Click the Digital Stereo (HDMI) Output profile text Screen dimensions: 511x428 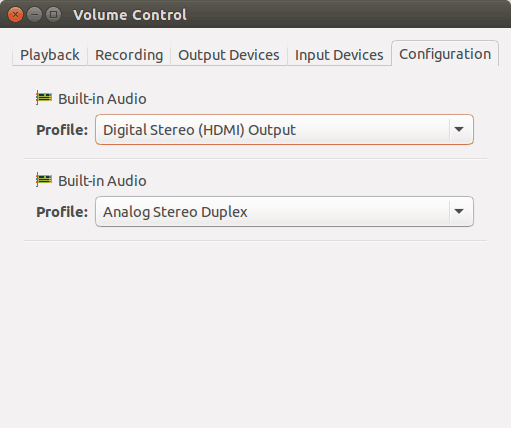(x=199, y=130)
